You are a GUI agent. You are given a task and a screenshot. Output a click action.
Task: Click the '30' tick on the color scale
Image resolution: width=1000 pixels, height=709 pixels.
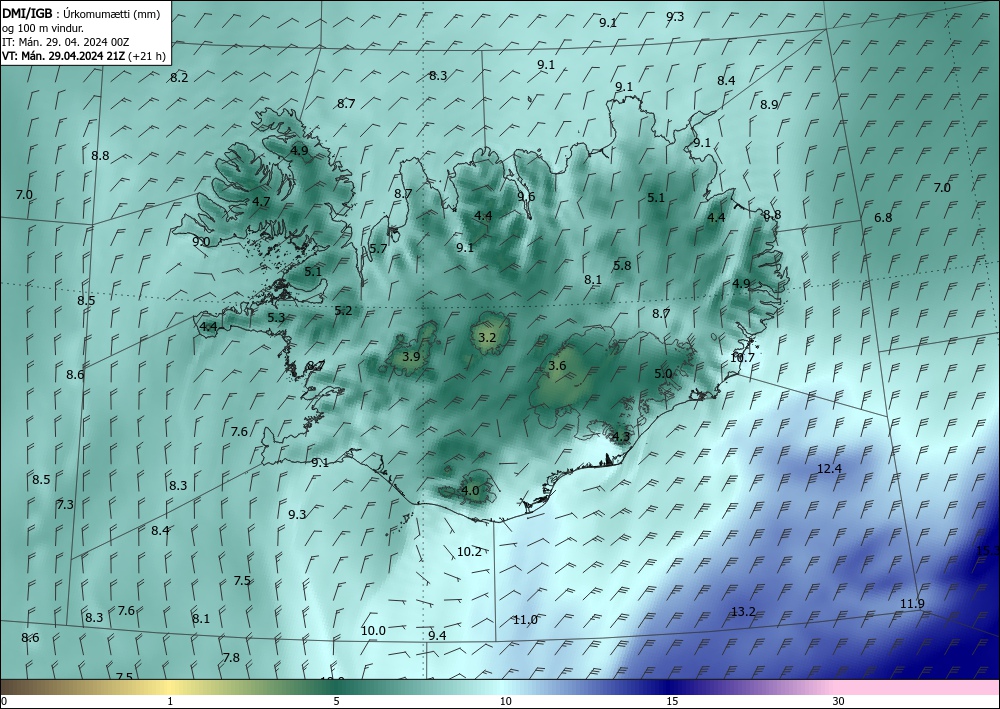[838, 701]
